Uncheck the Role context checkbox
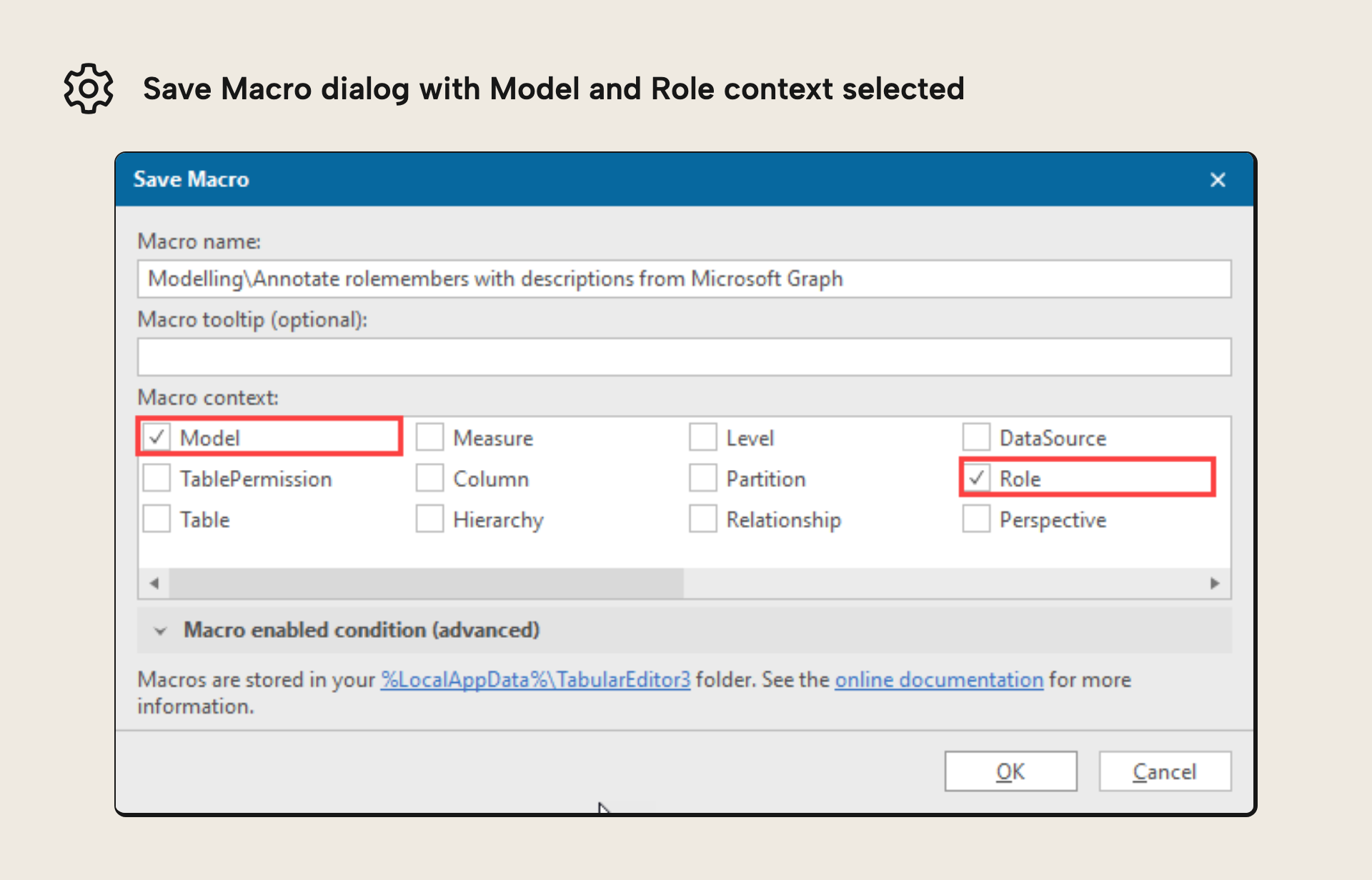Image resolution: width=1372 pixels, height=880 pixels. coord(976,478)
